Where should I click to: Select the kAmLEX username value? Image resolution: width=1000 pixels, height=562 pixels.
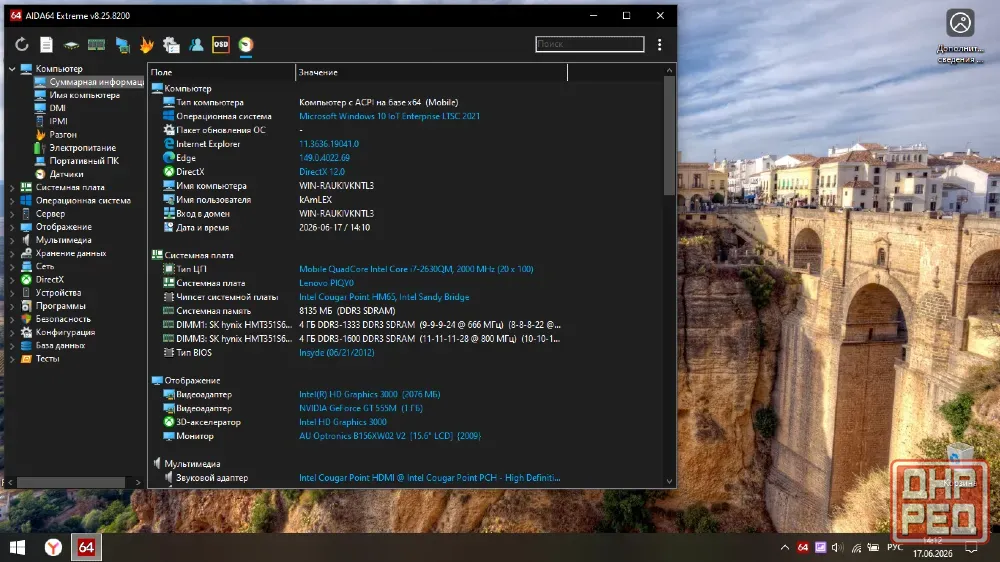[x=315, y=200]
